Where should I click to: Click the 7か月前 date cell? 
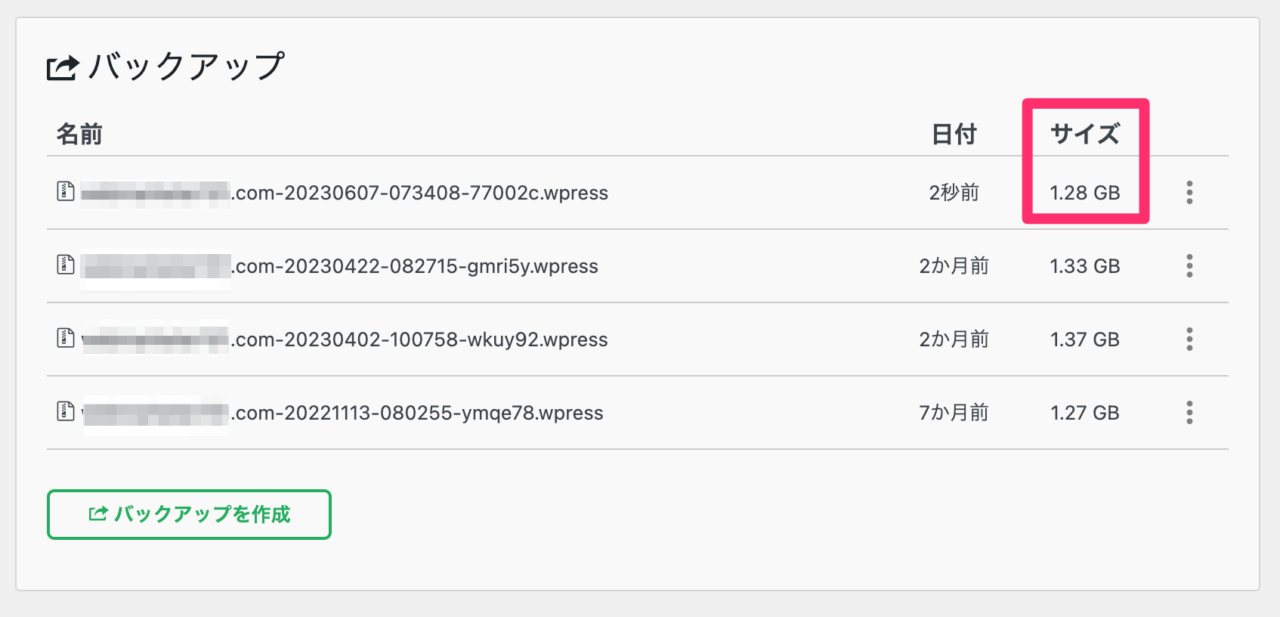point(953,412)
